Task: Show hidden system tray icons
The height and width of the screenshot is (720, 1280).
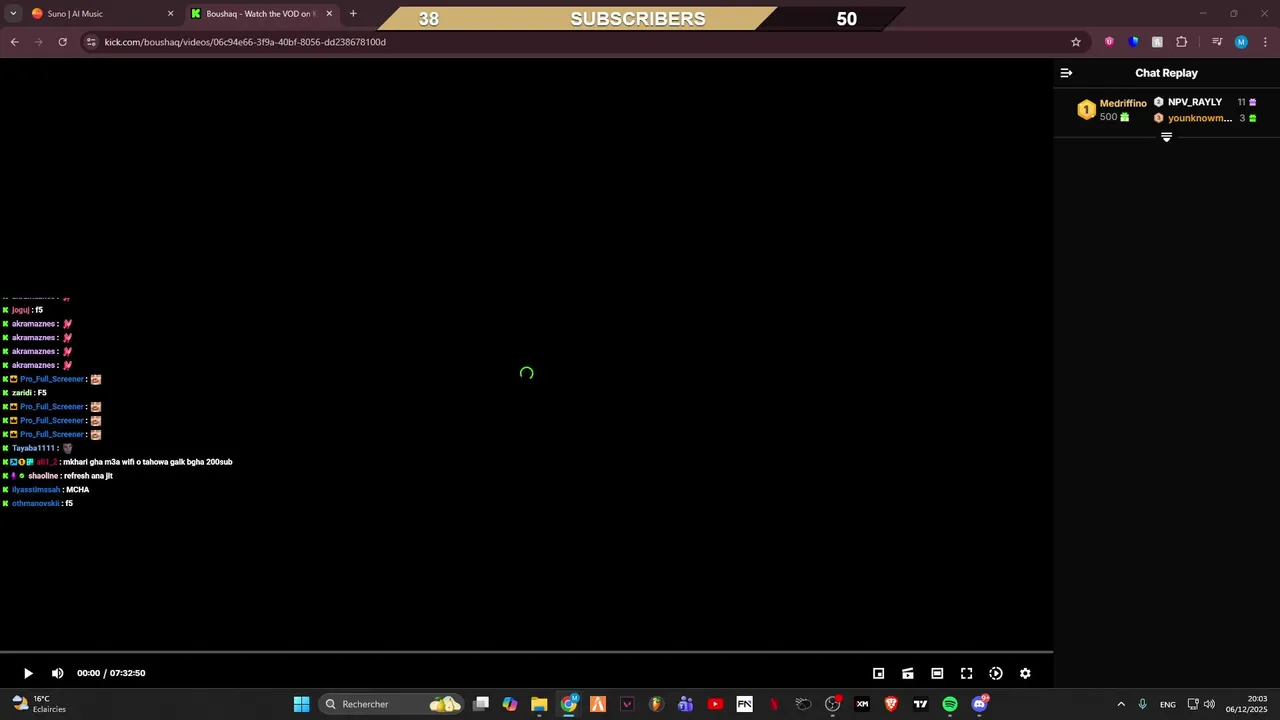Action: coord(1121,704)
